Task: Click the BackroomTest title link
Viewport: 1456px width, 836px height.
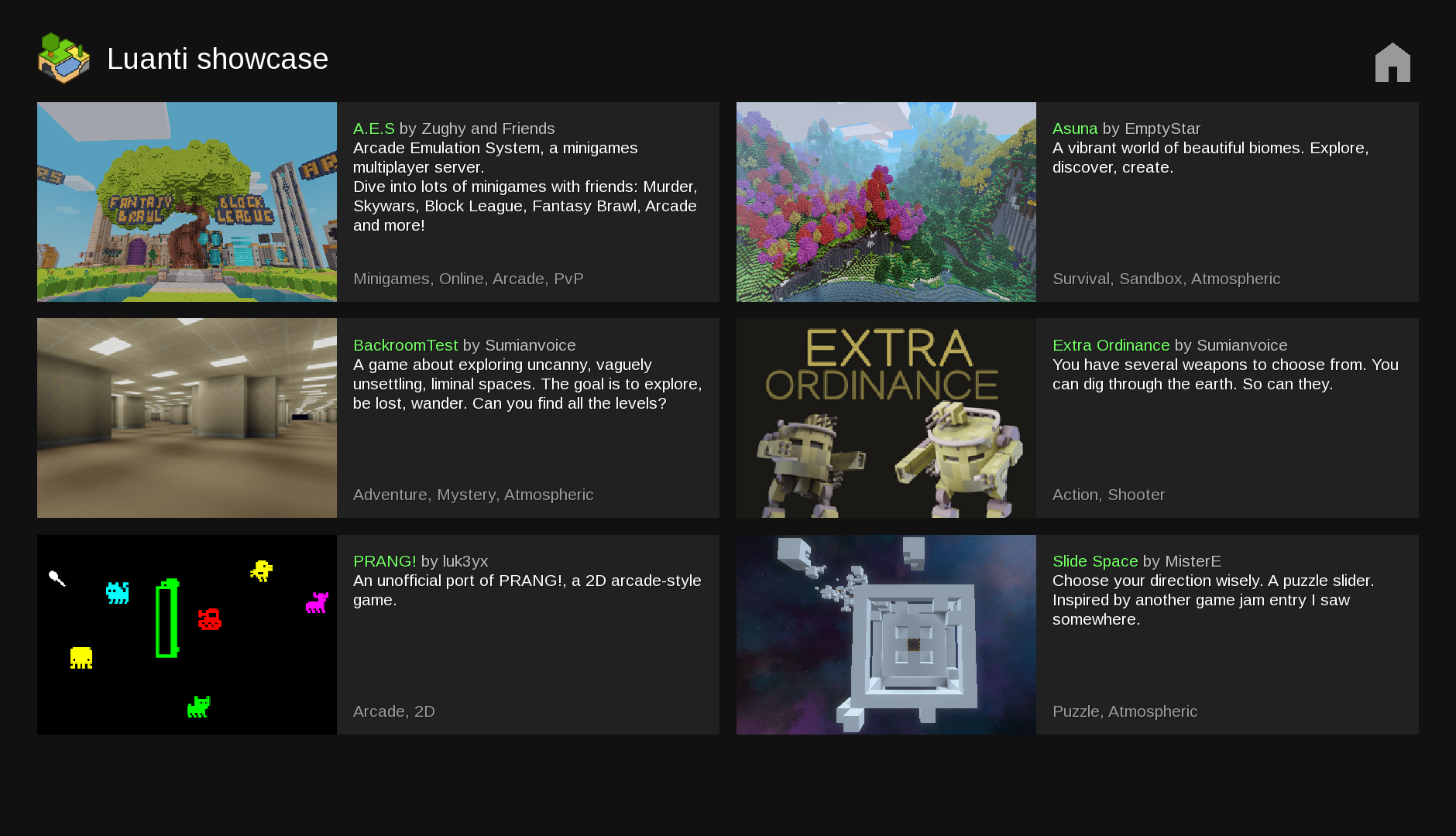Action: 405,345
